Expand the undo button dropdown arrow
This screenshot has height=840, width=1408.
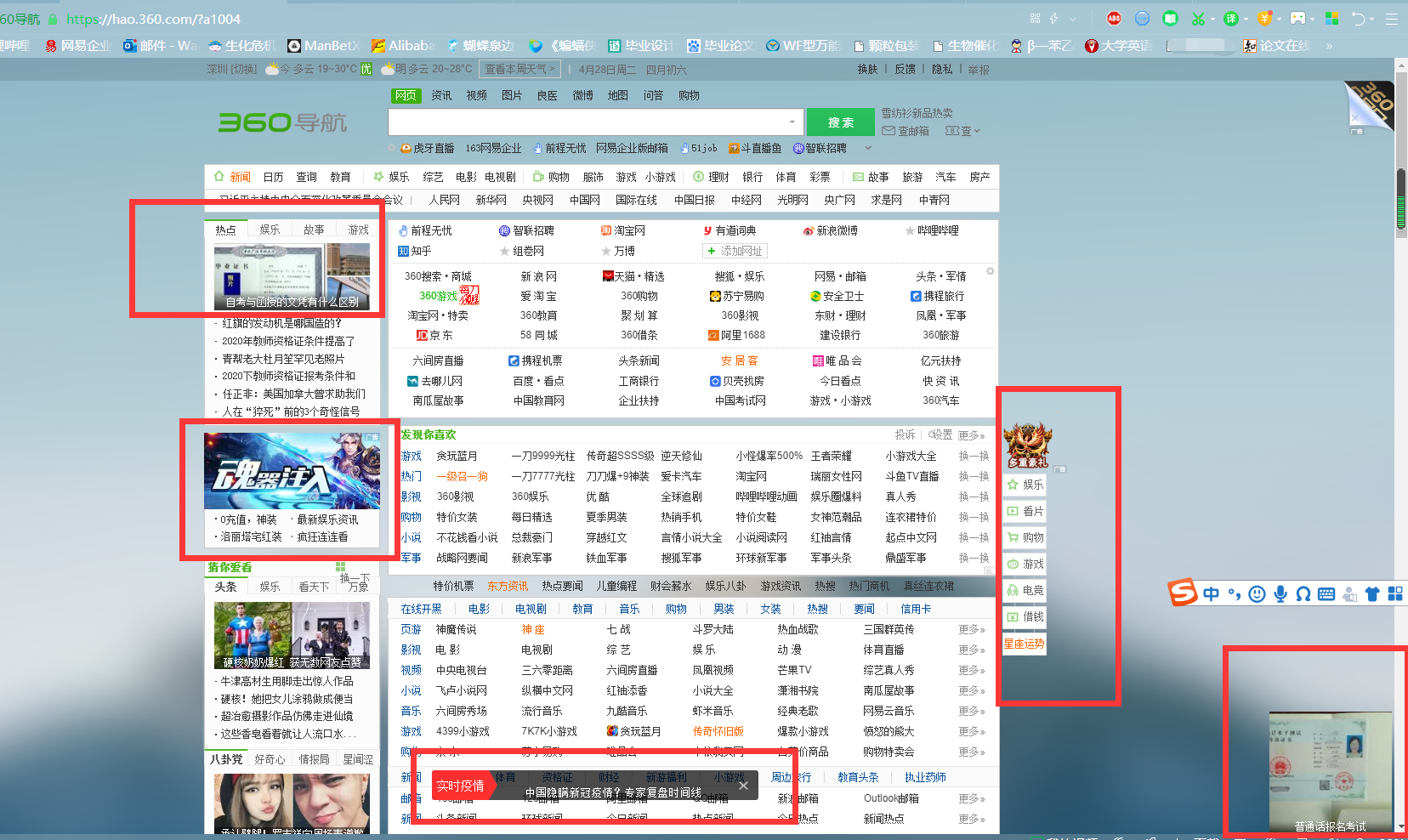coord(1372,19)
